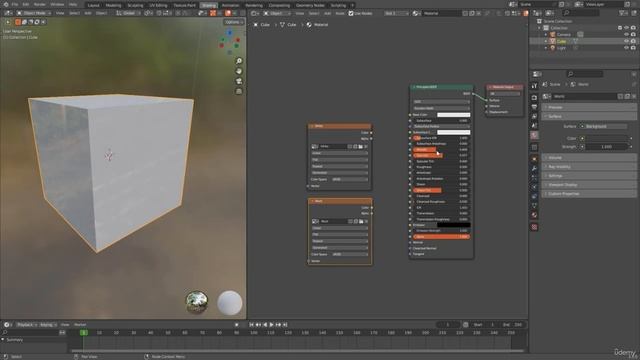Open image folder icon in lower texture node
The height and width of the screenshot is (360, 640).
(361, 221)
